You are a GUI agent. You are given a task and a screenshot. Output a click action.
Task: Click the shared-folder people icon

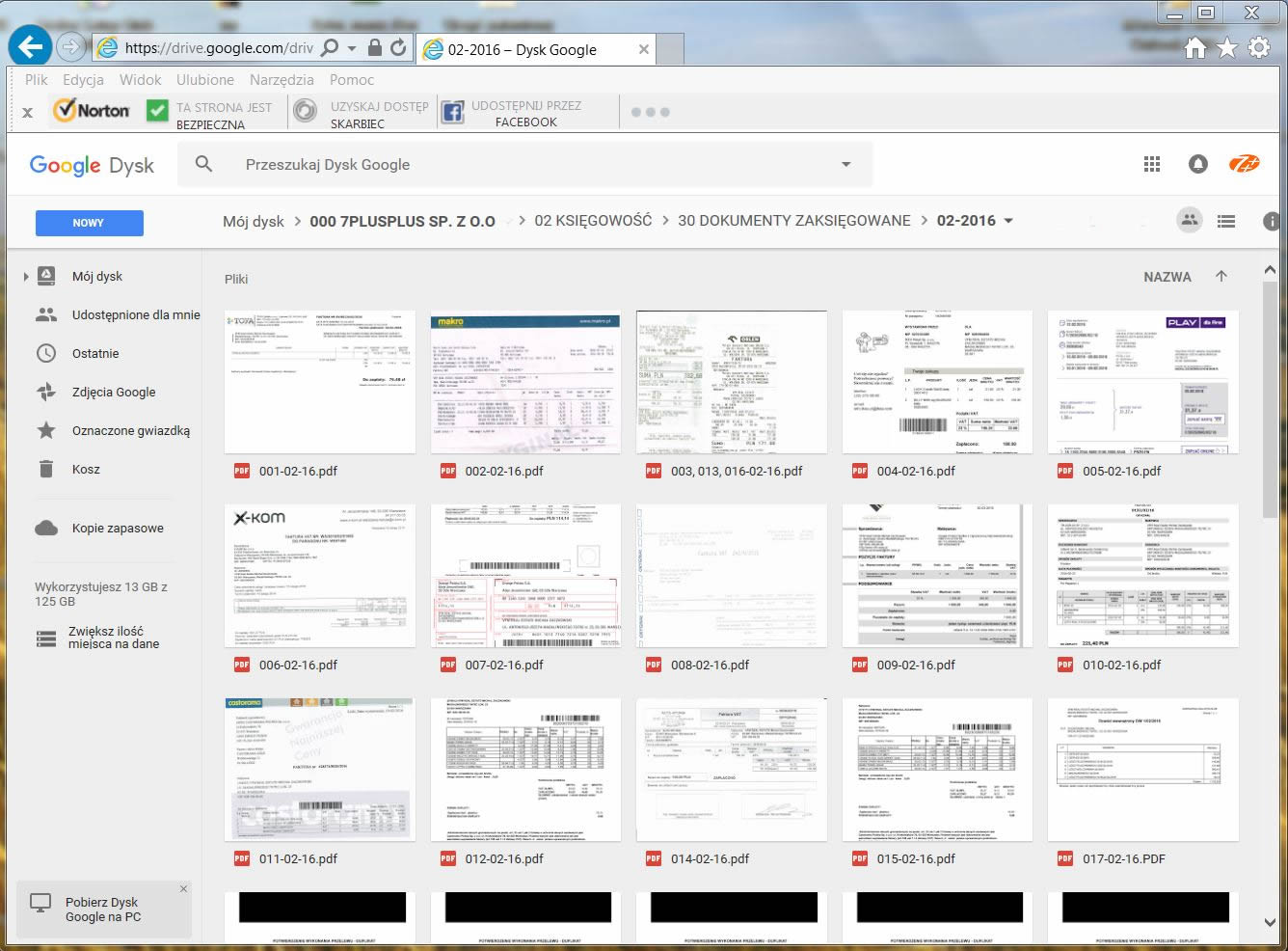(1190, 220)
